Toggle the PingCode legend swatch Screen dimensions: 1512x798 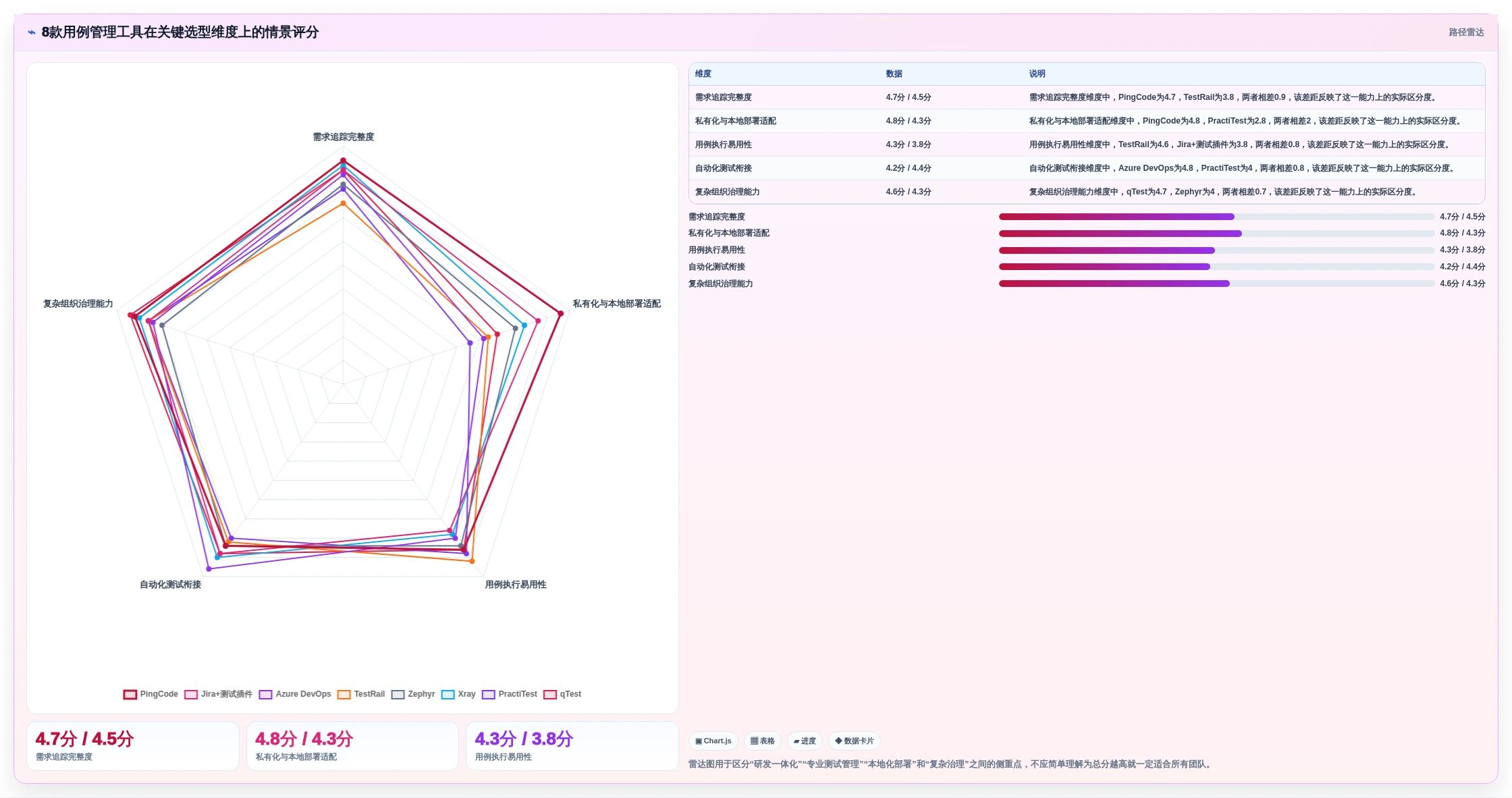(x=130, y=694)
